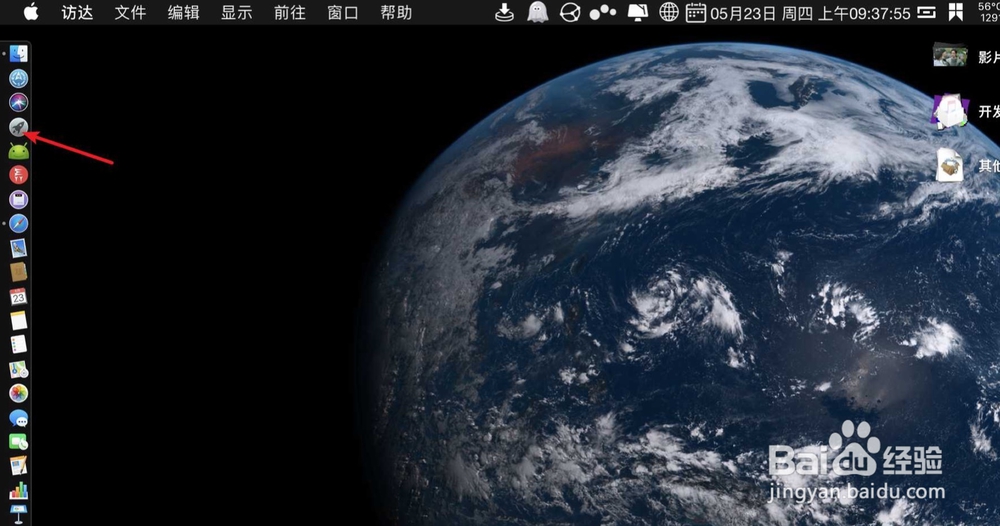Open the 编辑 menu

coord(184,13)
